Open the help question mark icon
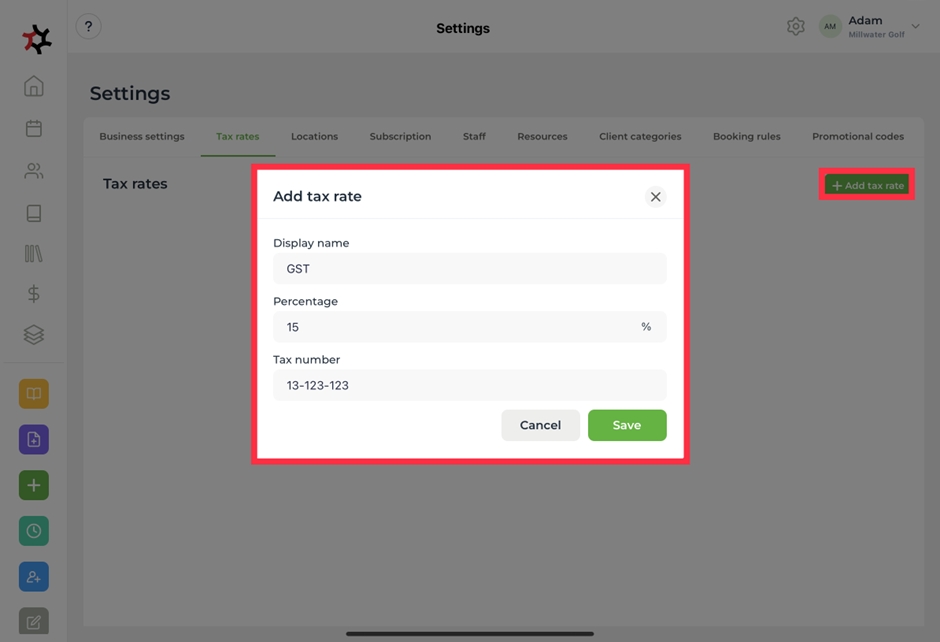The image size is (940, 642). (88, 27)
